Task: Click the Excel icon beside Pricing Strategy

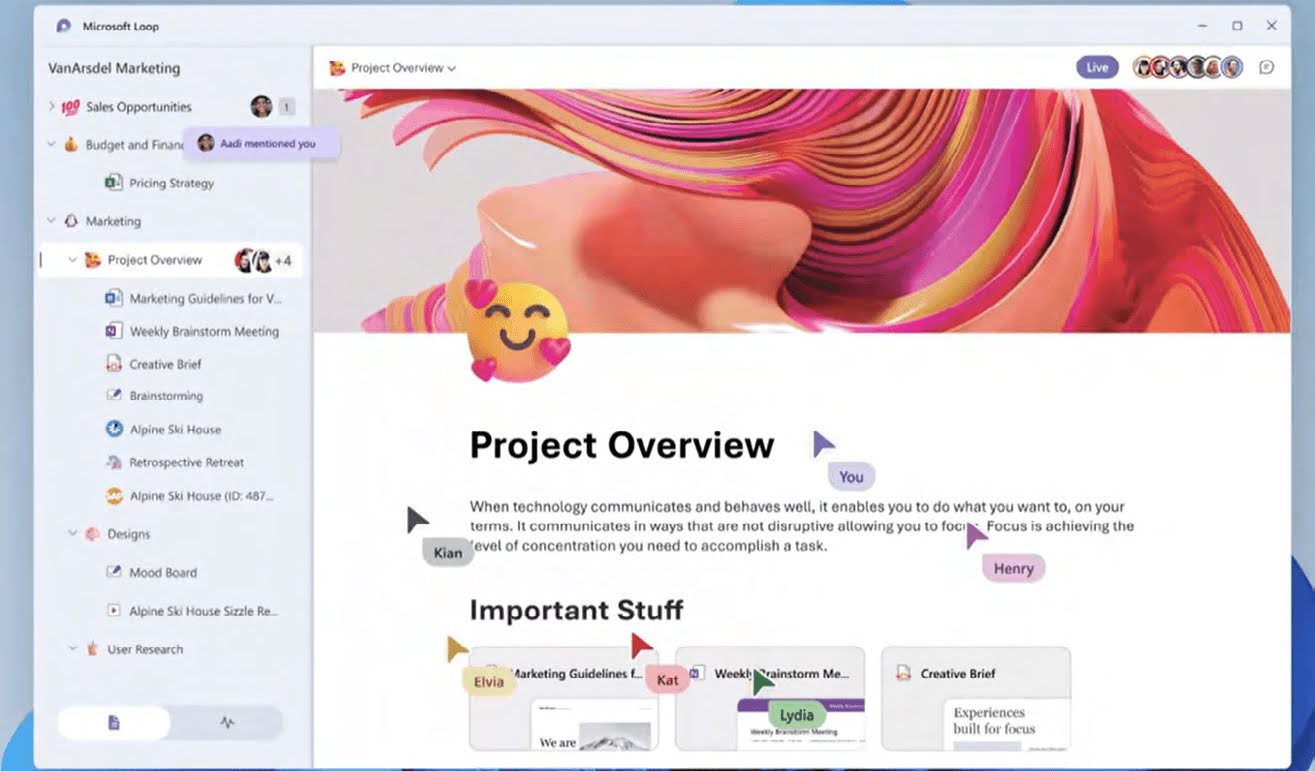Action: pos(114,182)
